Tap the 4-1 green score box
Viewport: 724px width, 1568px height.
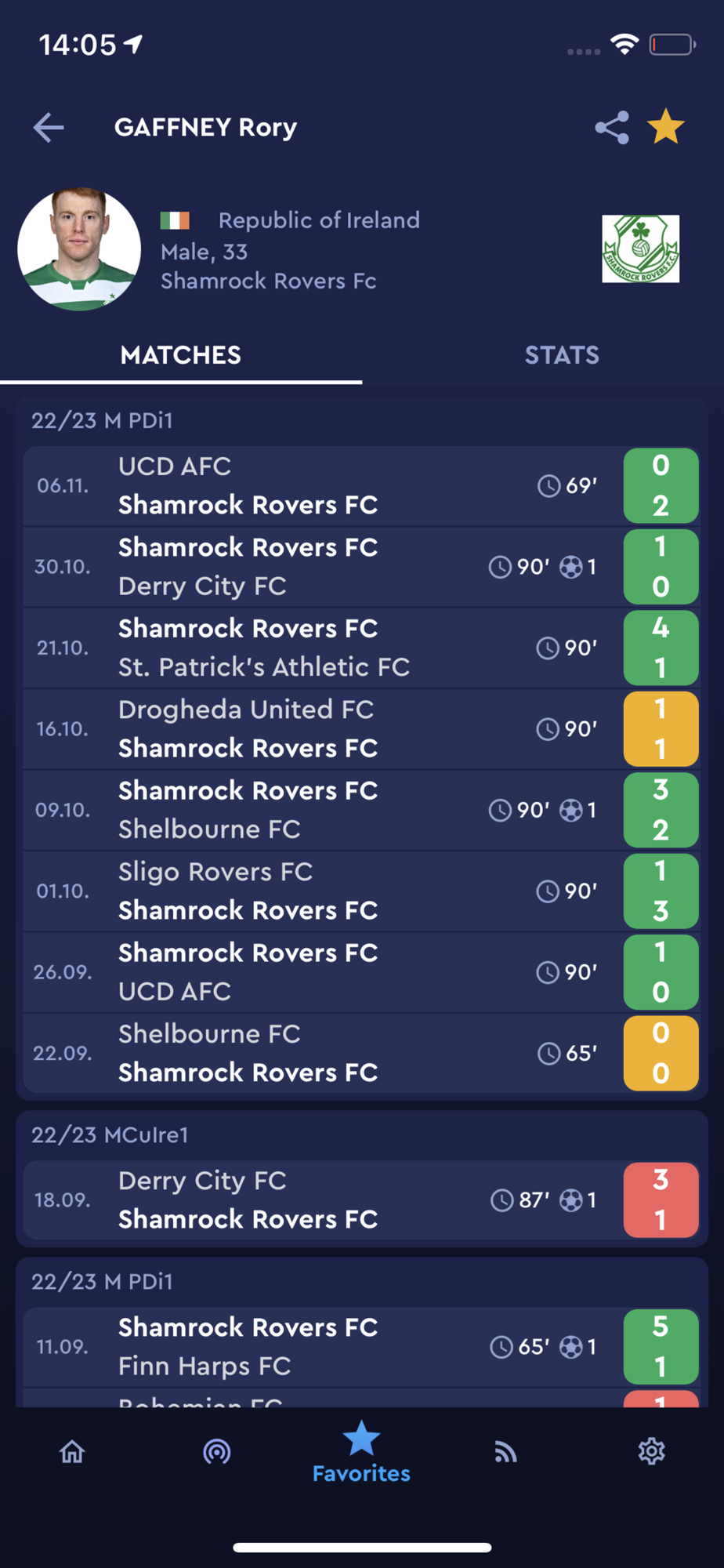point(661,648)
